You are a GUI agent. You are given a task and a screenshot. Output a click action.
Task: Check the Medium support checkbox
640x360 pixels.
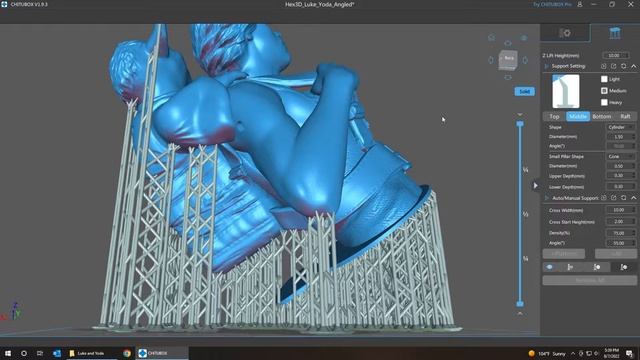[604, 91]
